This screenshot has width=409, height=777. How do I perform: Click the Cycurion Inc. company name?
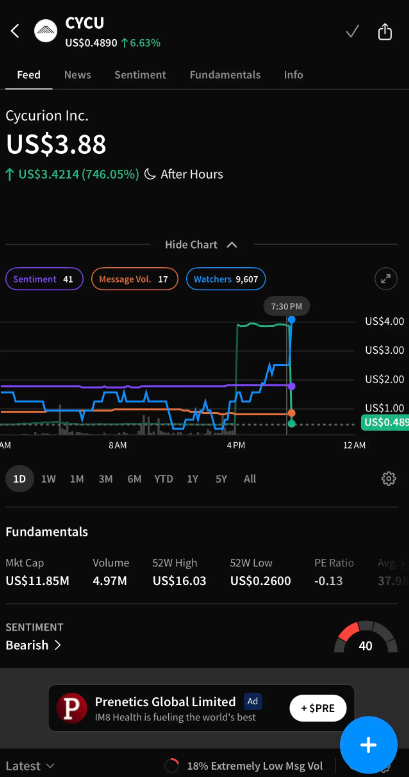(x=47, y=116)
